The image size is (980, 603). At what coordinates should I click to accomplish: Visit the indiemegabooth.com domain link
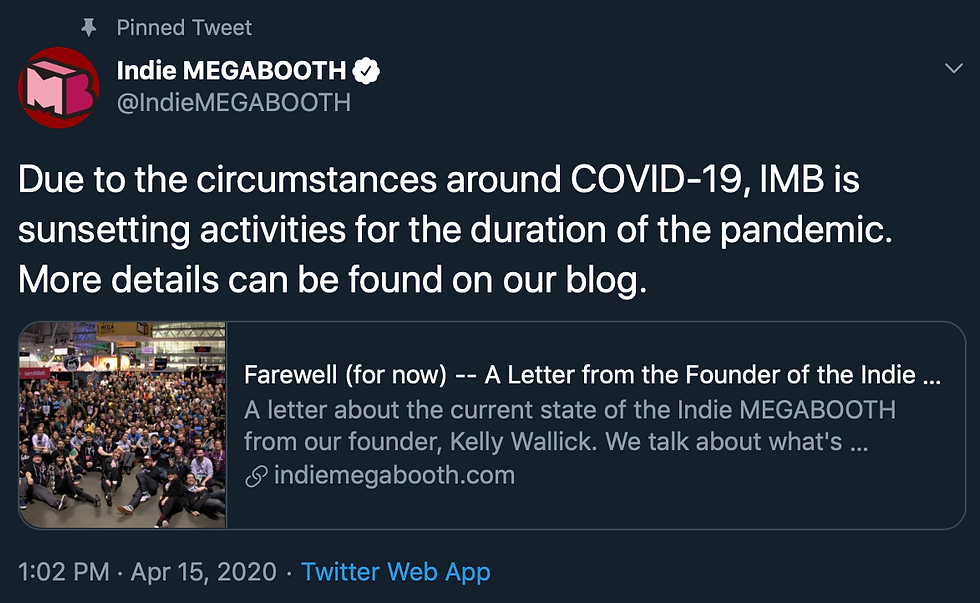(x=392, y=475)
